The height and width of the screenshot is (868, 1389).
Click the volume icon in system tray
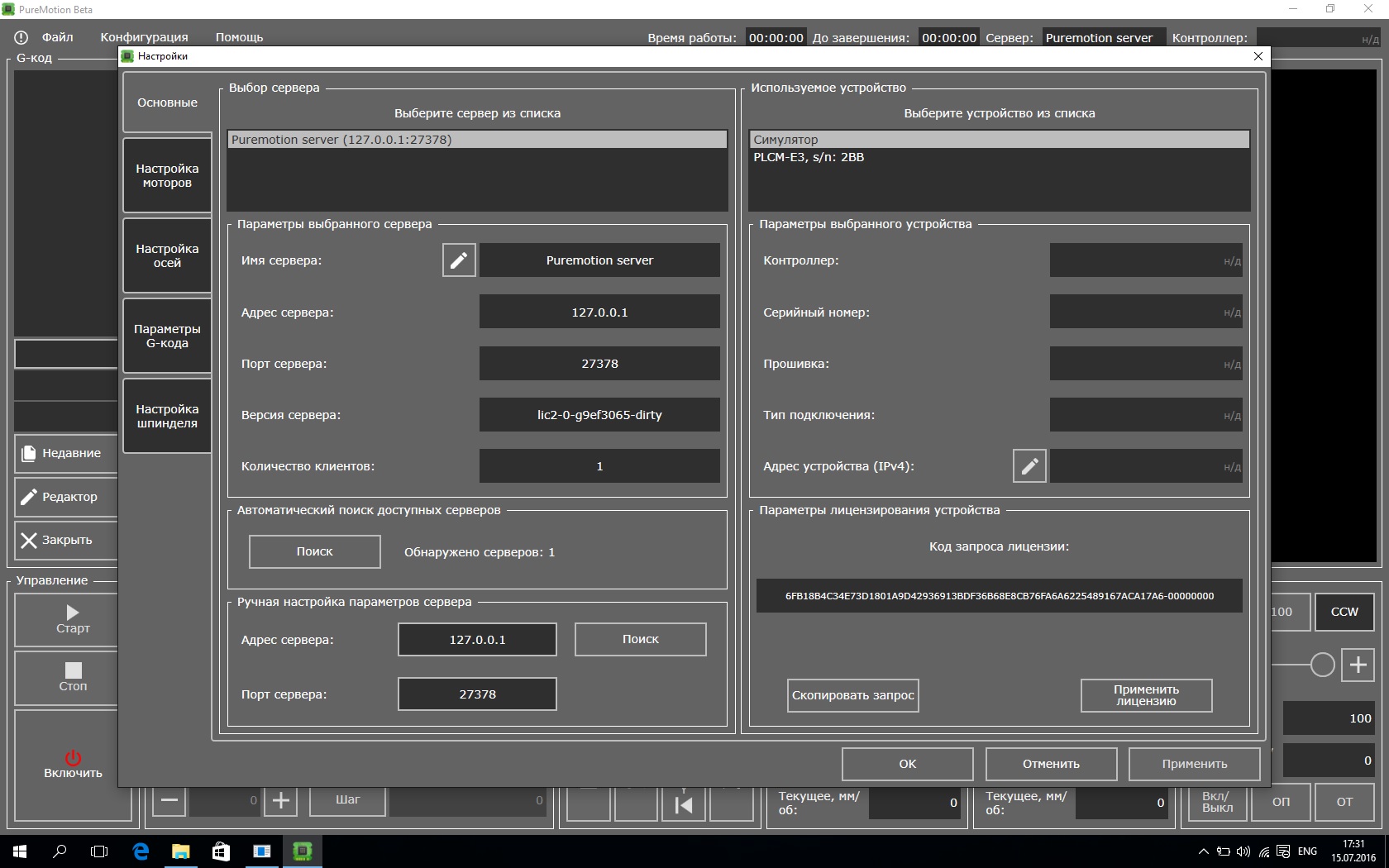tap(1243, 851)
